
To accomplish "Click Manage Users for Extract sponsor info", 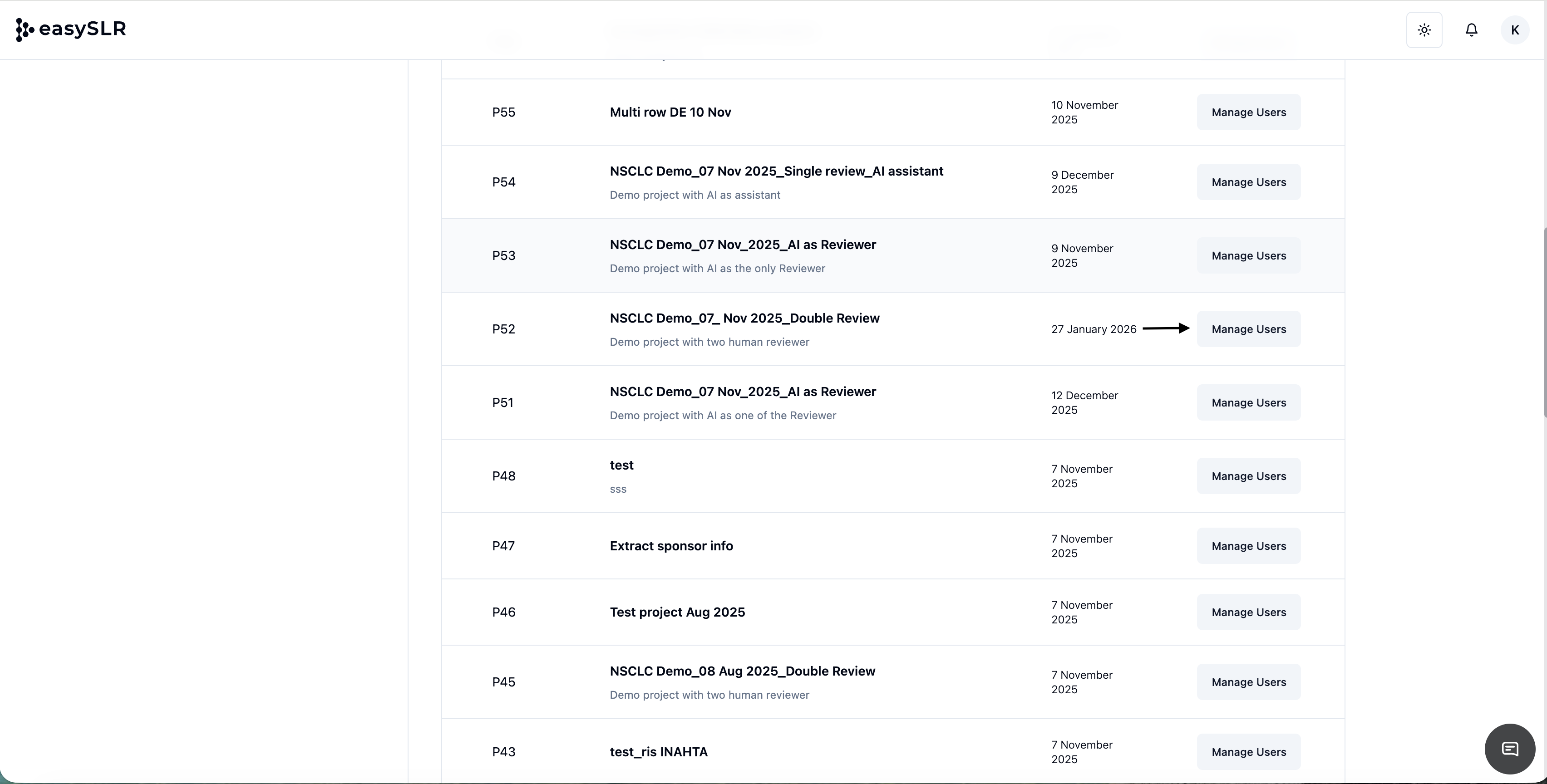I will [x=1248, y=546].
